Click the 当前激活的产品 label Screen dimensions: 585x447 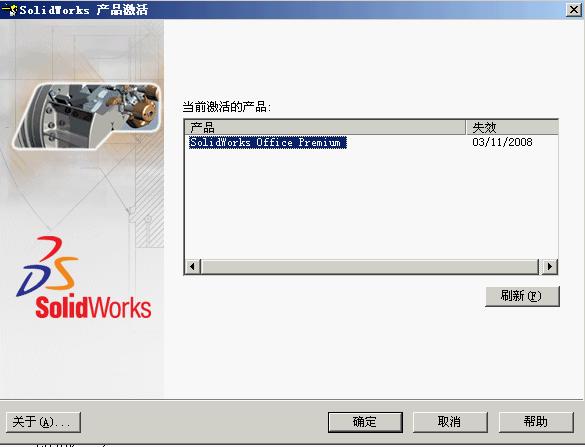coord(226,107)
